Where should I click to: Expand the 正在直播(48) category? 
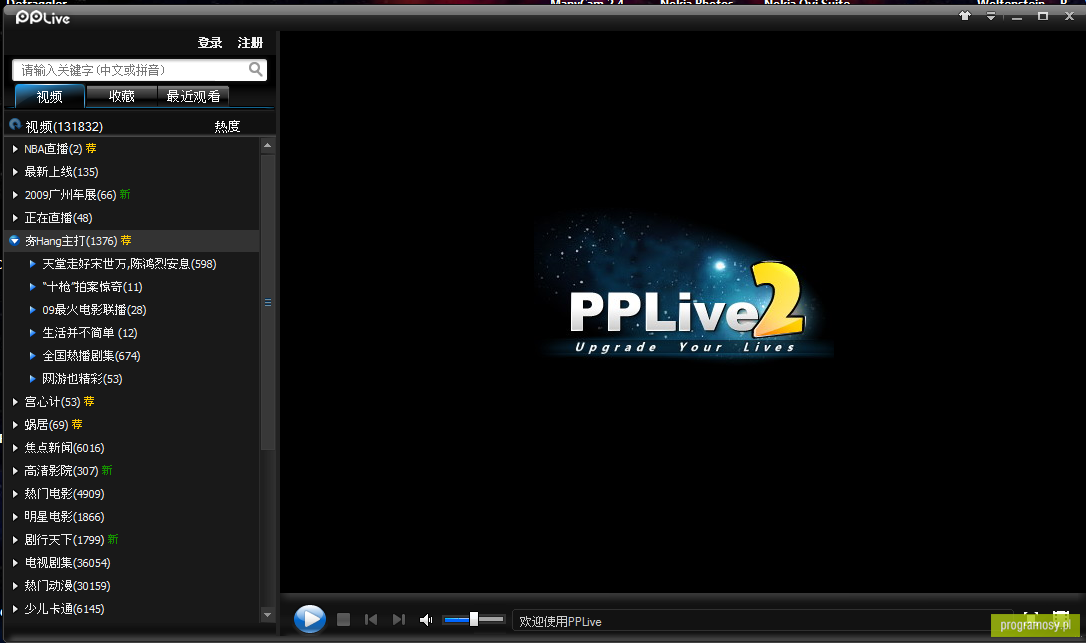[x=15, y=218]
